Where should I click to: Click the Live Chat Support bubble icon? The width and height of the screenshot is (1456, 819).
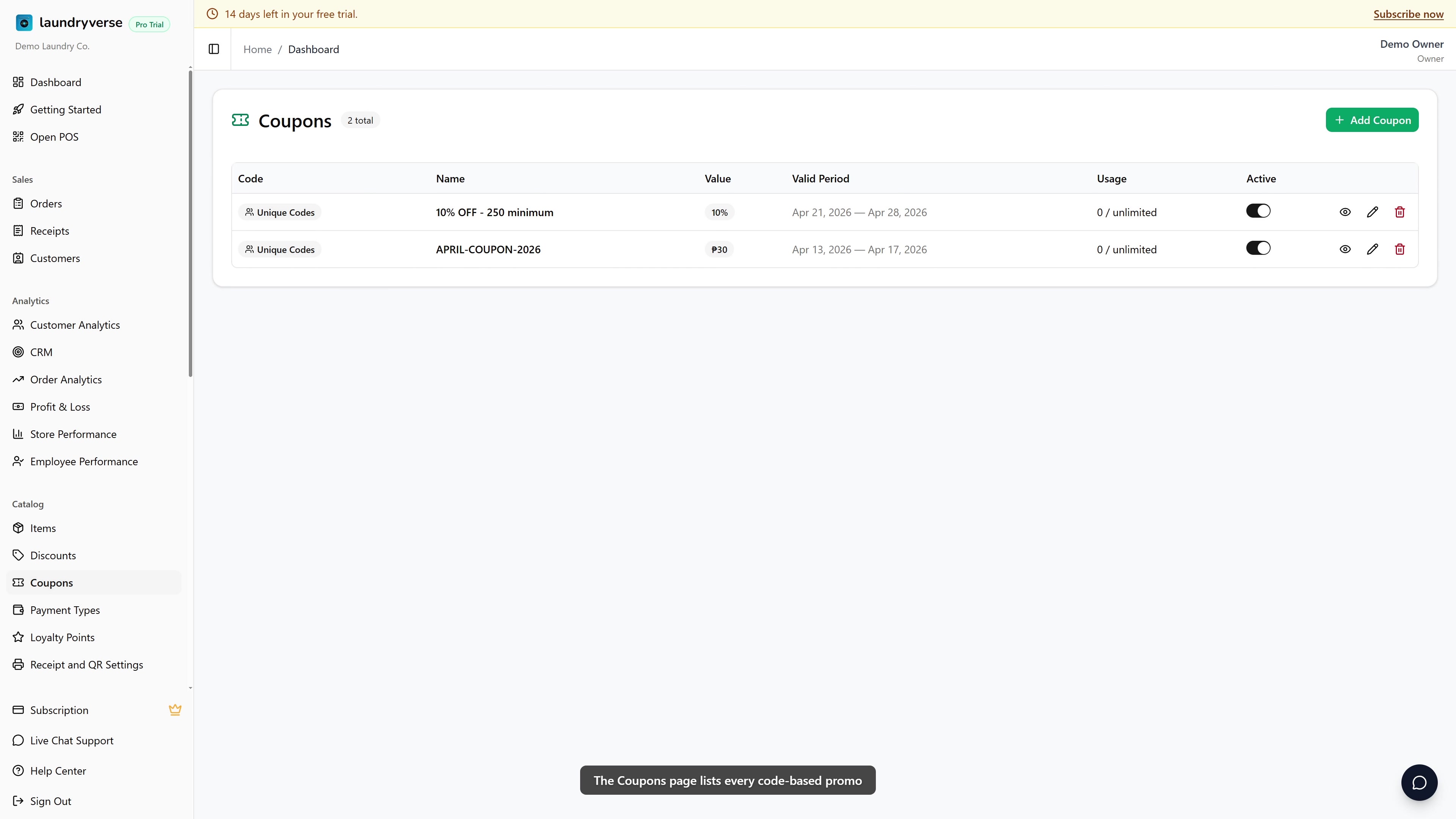click(x=18, y=741)
